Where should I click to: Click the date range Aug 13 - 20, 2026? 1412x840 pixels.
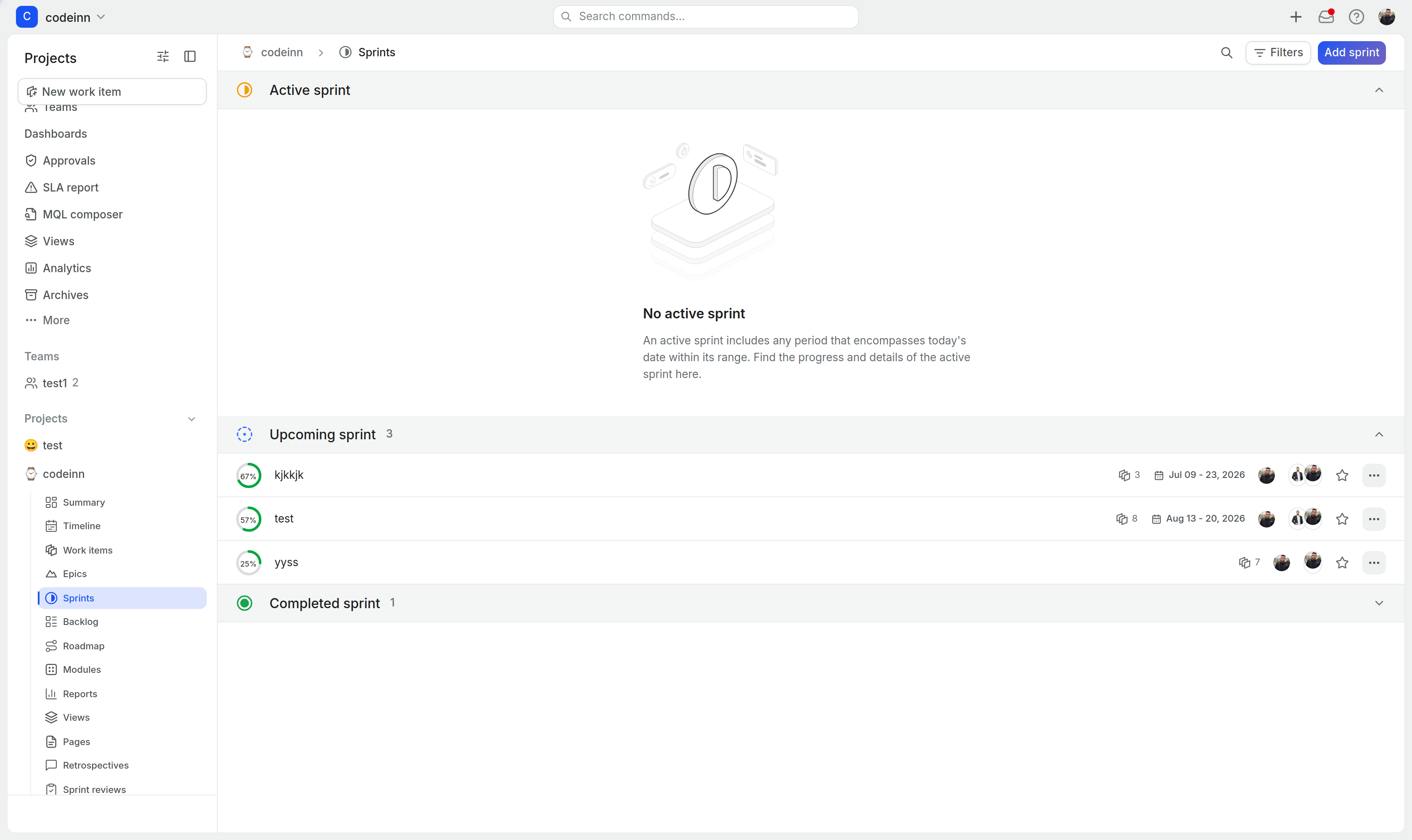click(1198, 519)
